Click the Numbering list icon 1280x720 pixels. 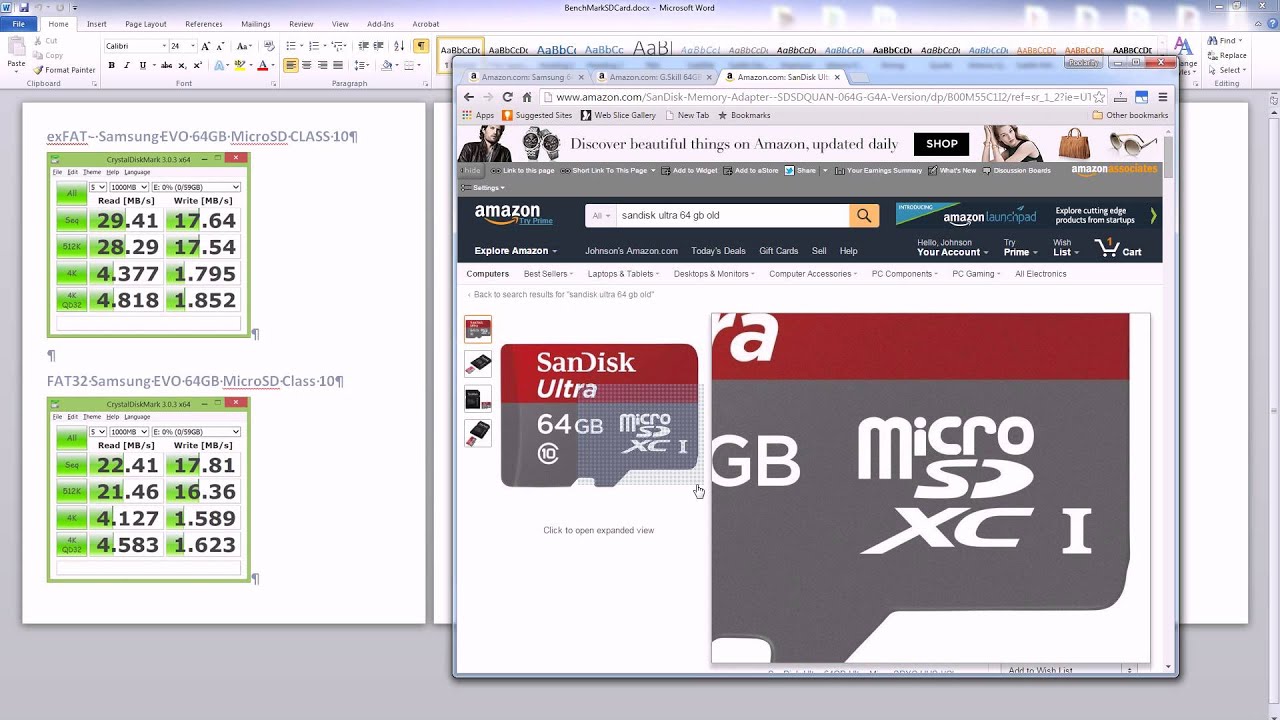coord(314,46)
